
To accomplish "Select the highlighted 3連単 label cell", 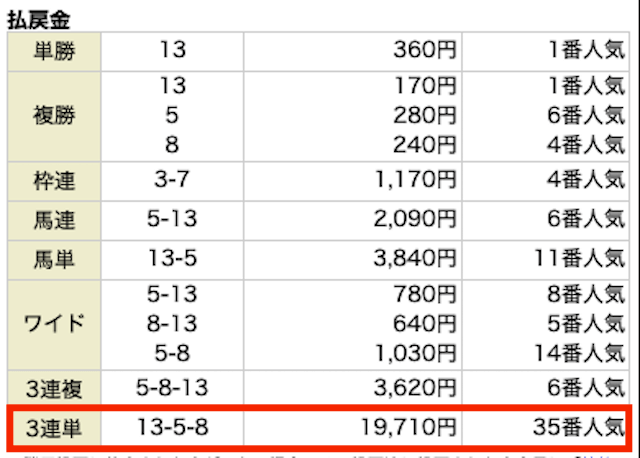I will click(54, 428).
